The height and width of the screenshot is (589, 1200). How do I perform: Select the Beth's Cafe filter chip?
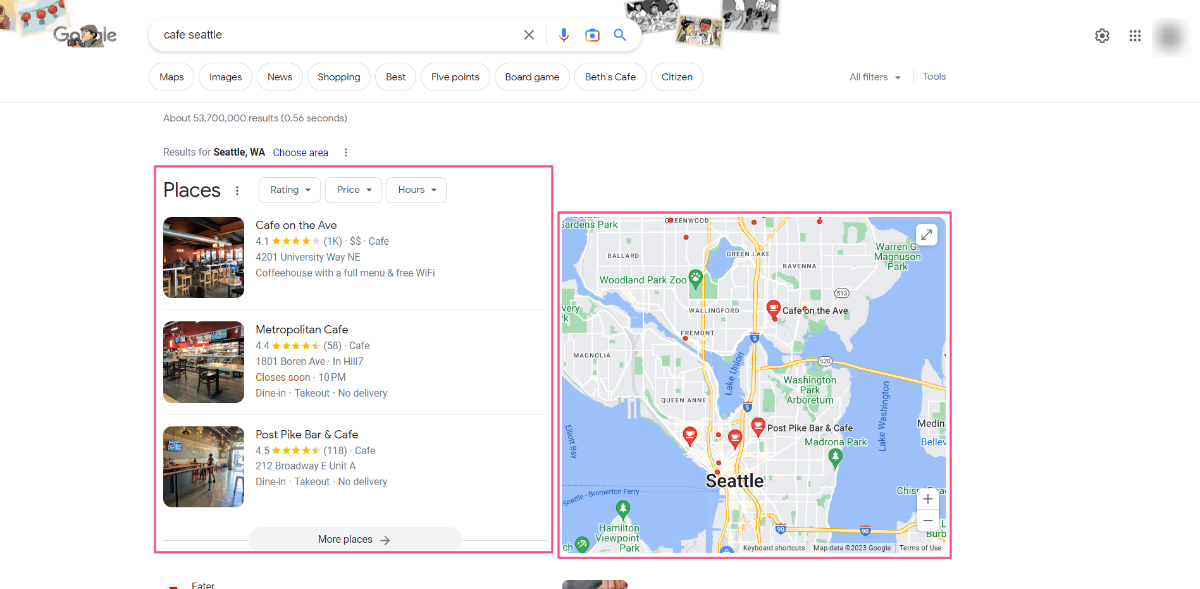coord(610,77)
